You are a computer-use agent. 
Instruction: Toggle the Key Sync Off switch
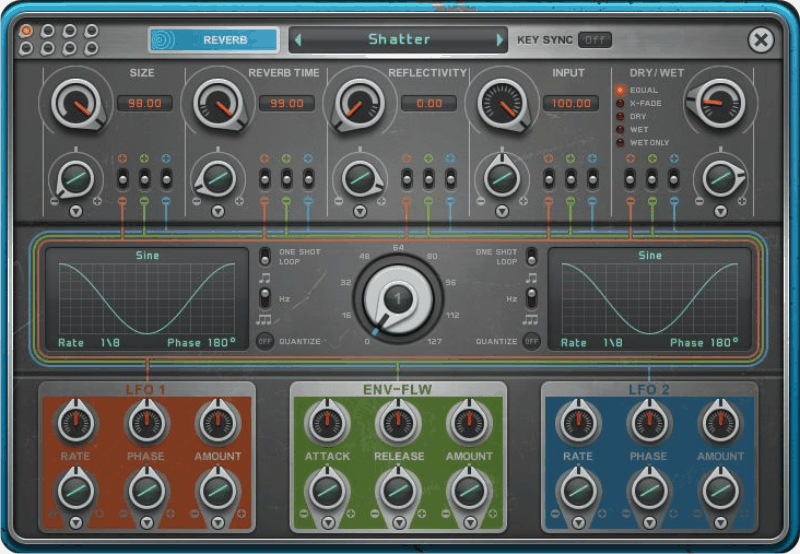pyautogui.click(x=594, y=40)
